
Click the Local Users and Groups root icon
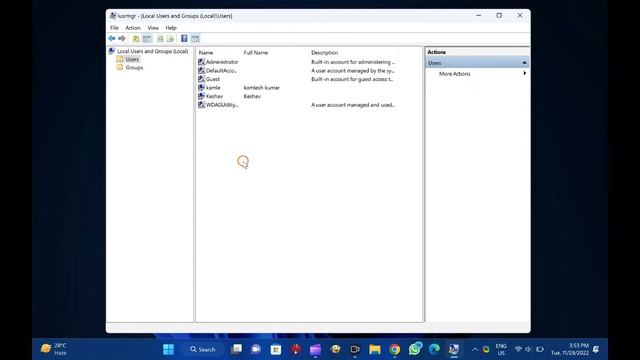[x=111, y=51]
